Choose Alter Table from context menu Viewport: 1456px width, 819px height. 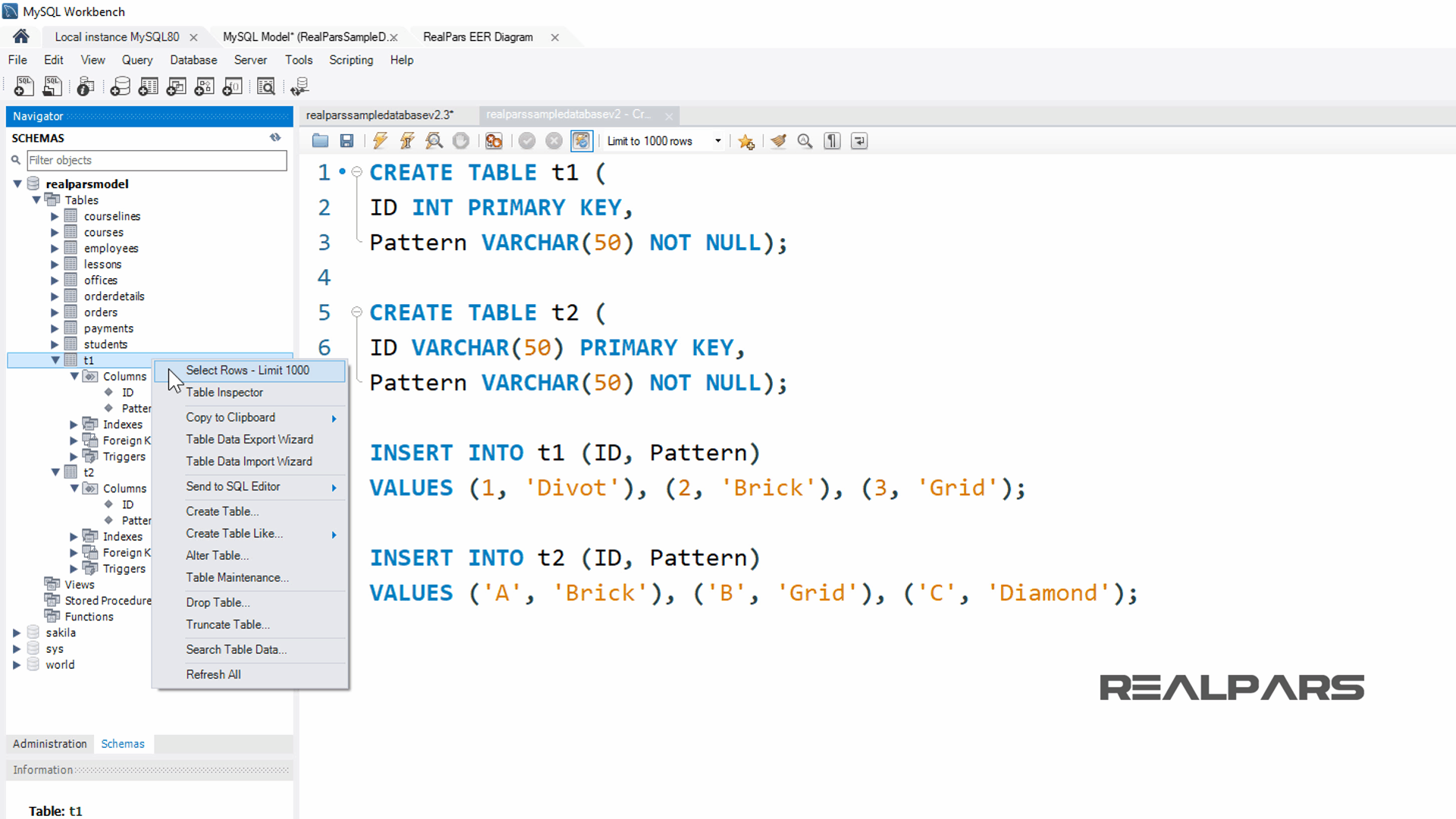point(249,555)
